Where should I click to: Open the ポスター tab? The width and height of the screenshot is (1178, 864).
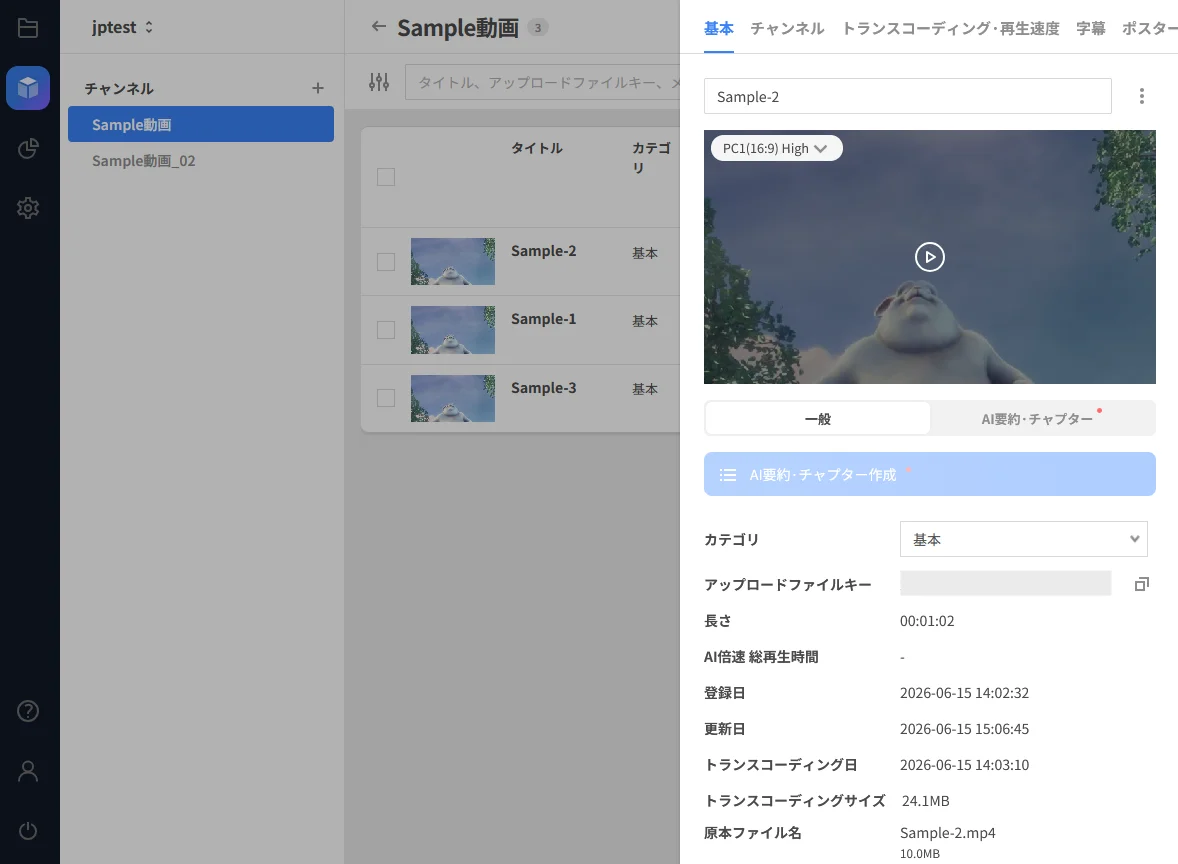click(1149, 29)
